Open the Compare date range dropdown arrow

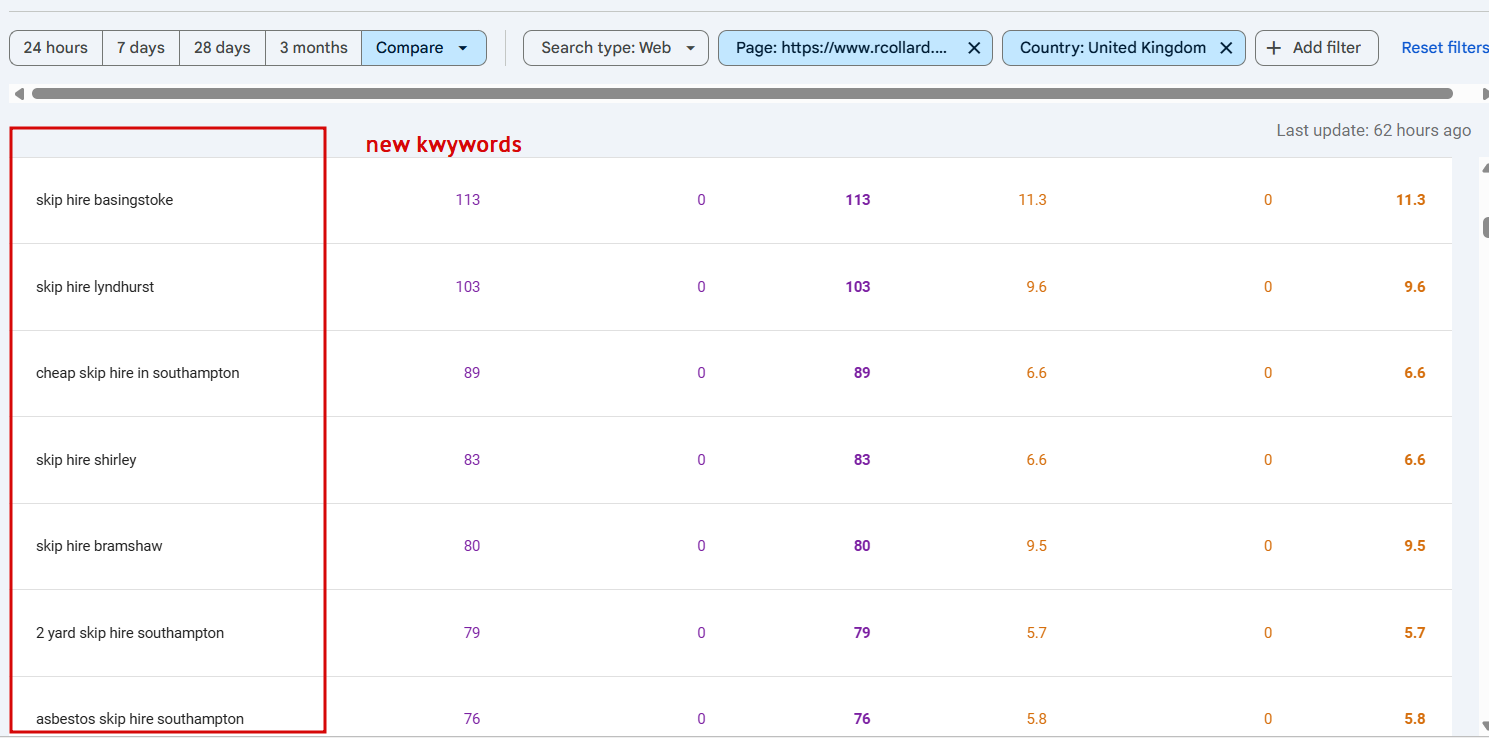(462, 48)
